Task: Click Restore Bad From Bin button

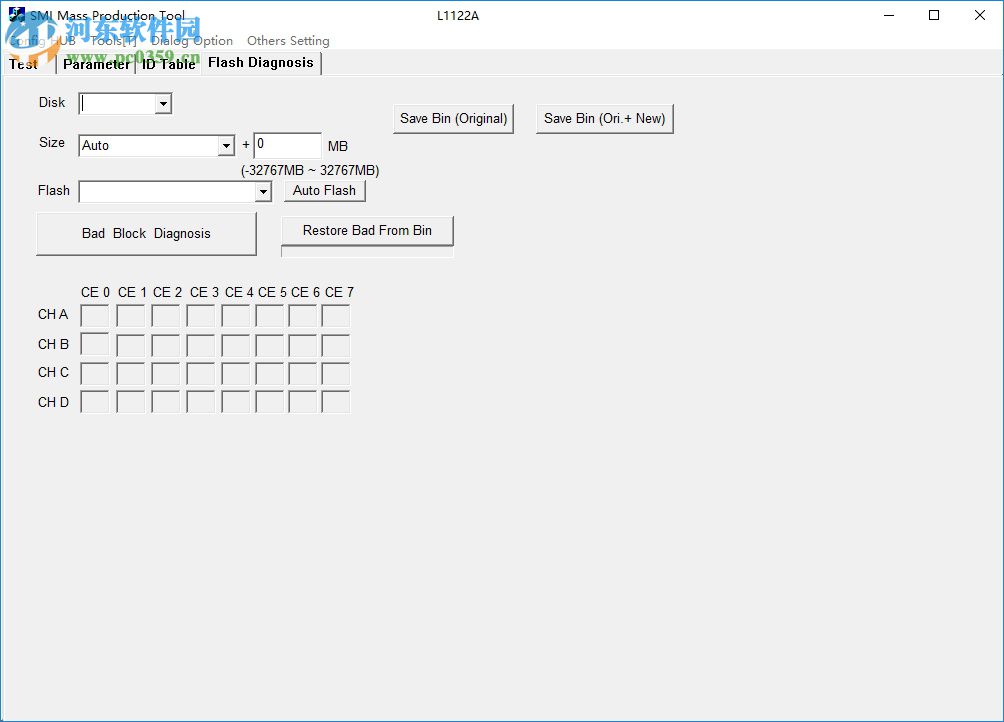Action: pyautogui.click(x=368, y=230)
